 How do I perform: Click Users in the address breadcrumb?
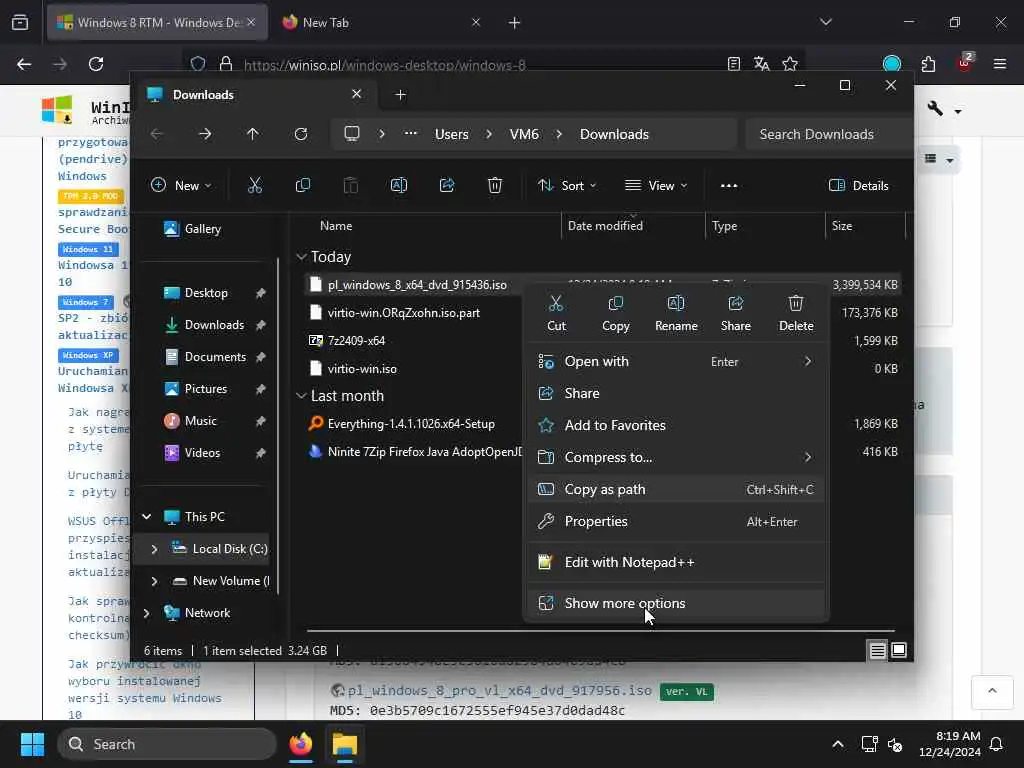[451, 134]
